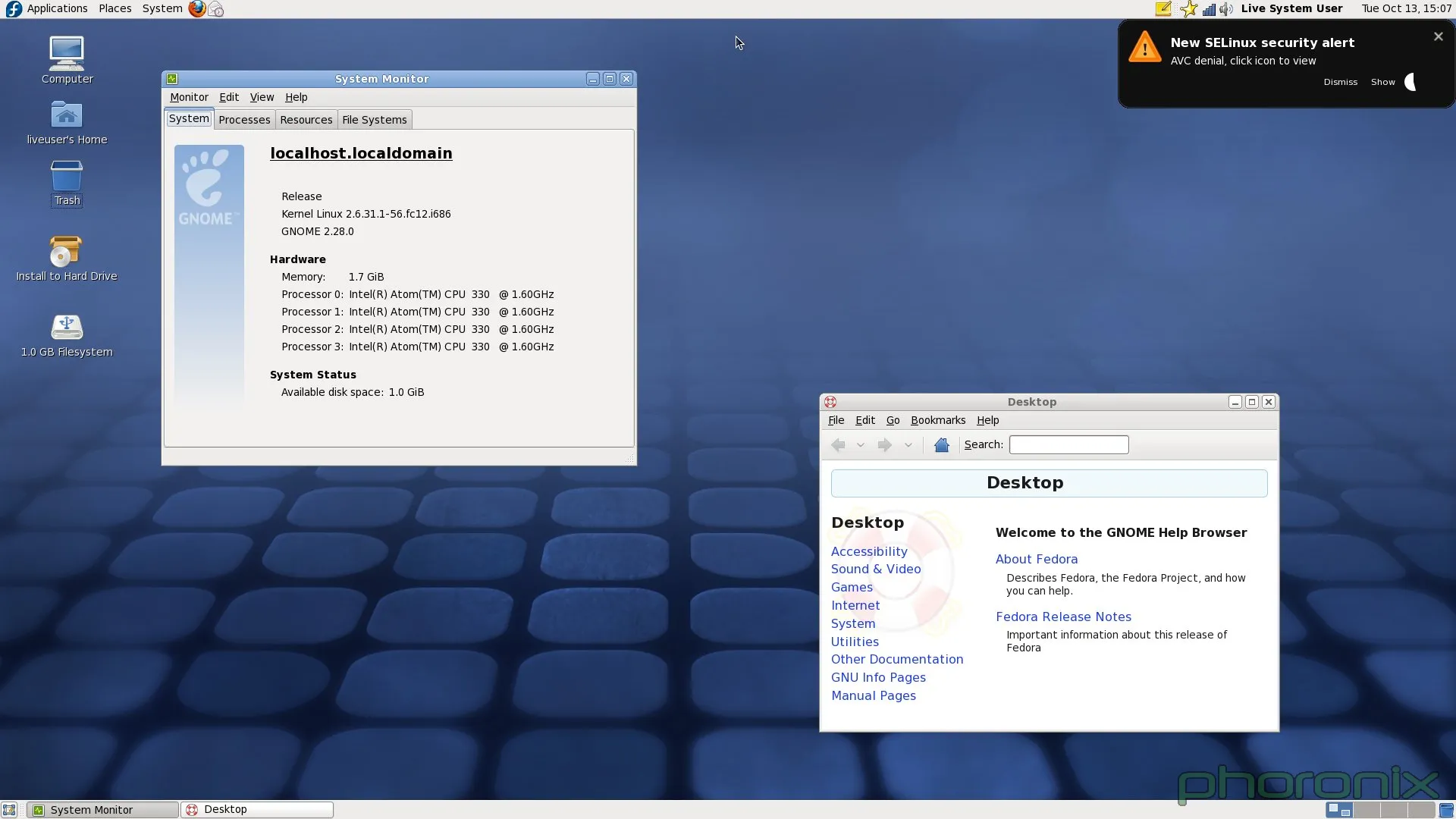Screen dimensions: 1456x819
Task: Open Manual Pages link
Action: point(874,695)
